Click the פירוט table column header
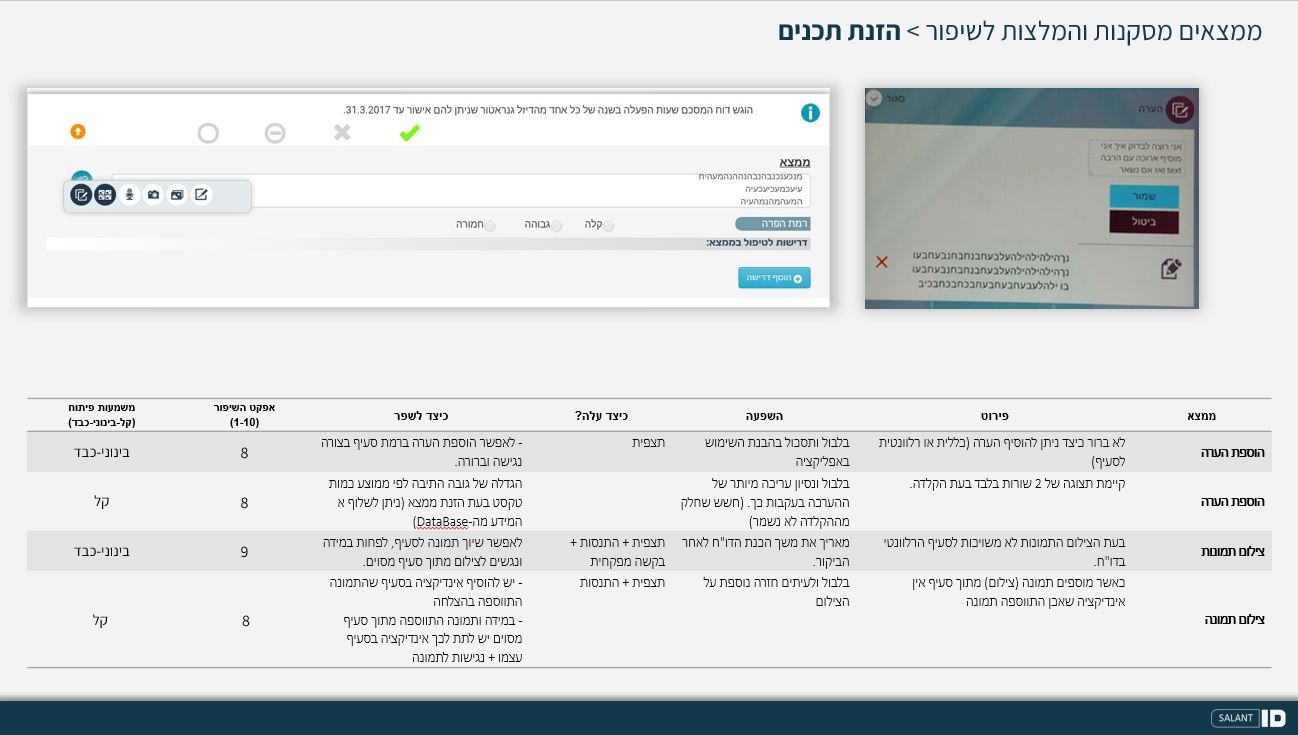The height and width of the screenshot is (735, 1298). click(x=993, y=416)
